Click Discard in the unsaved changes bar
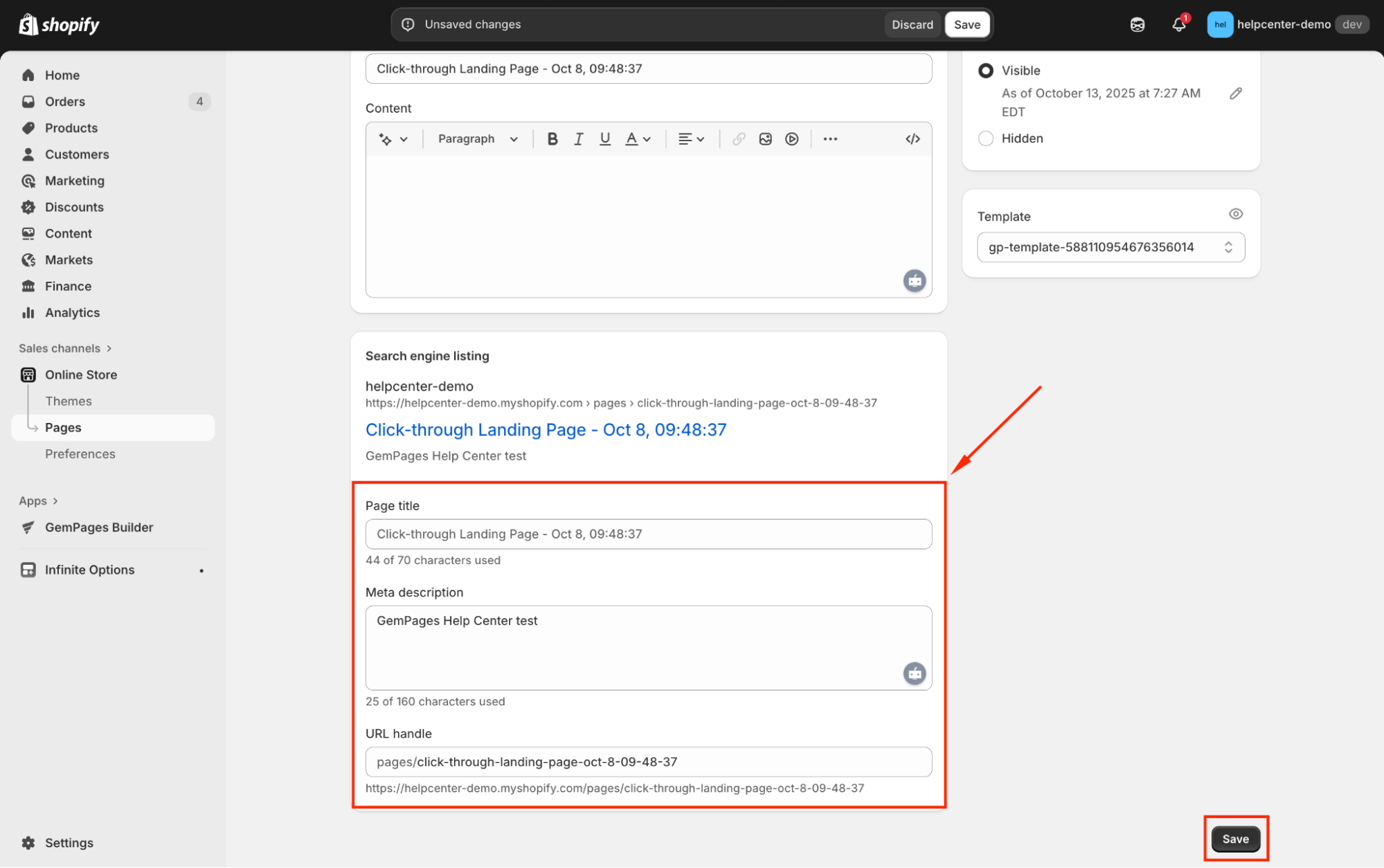This screenshot has width=1384, height=868. (x=912, y=25)
